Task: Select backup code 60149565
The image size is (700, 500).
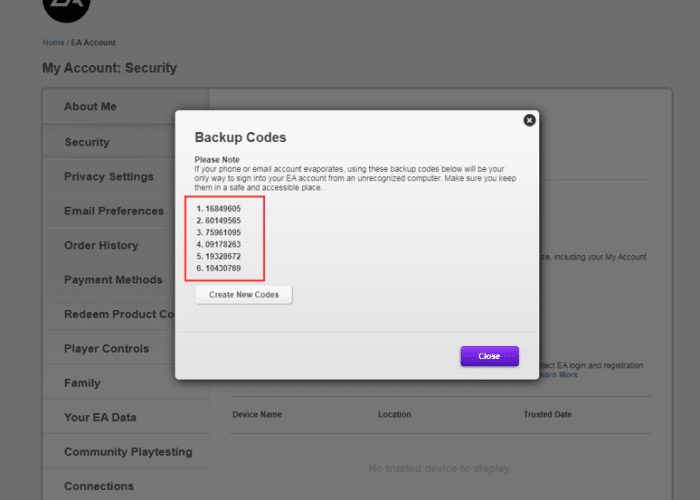Action: tap(223, 221)
